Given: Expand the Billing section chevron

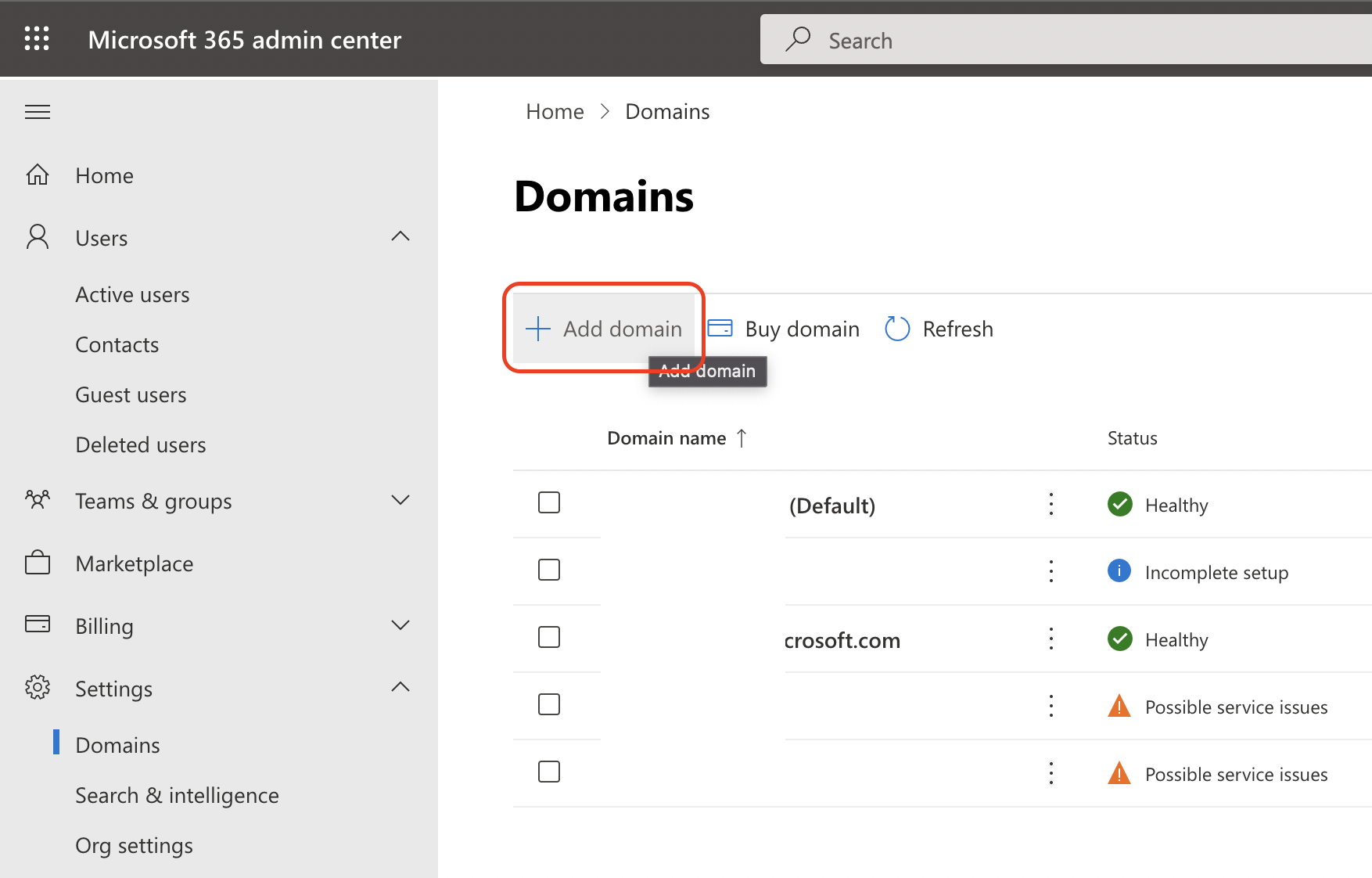Looking at the screenshot, I should tap(400, 625).
